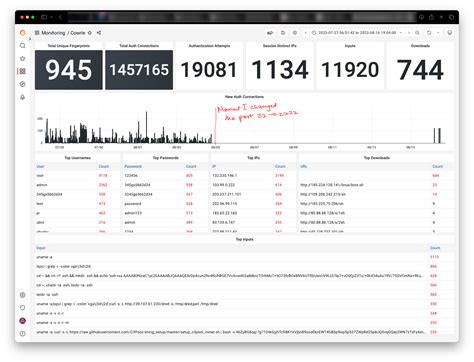The image size is (474, 362).
Task: Open the Search icon in the sidebar
Action: 22,46
